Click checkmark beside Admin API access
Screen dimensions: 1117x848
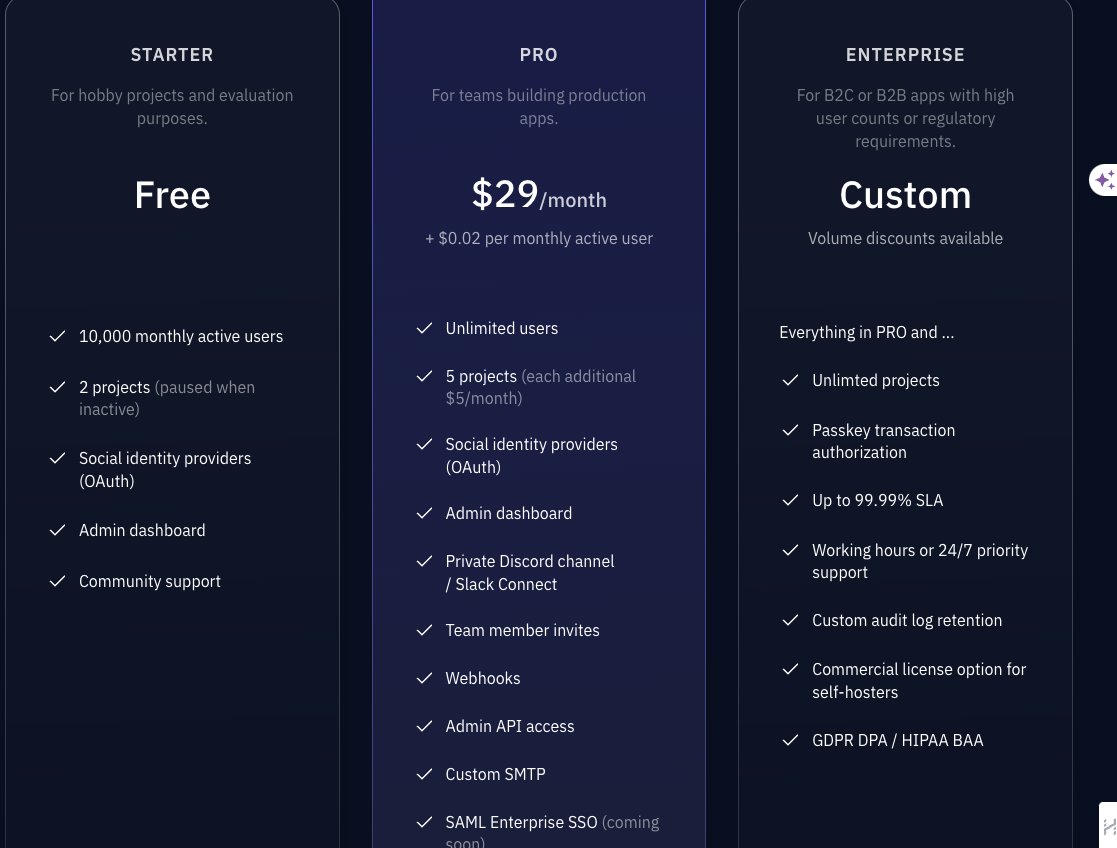point(424,726)
